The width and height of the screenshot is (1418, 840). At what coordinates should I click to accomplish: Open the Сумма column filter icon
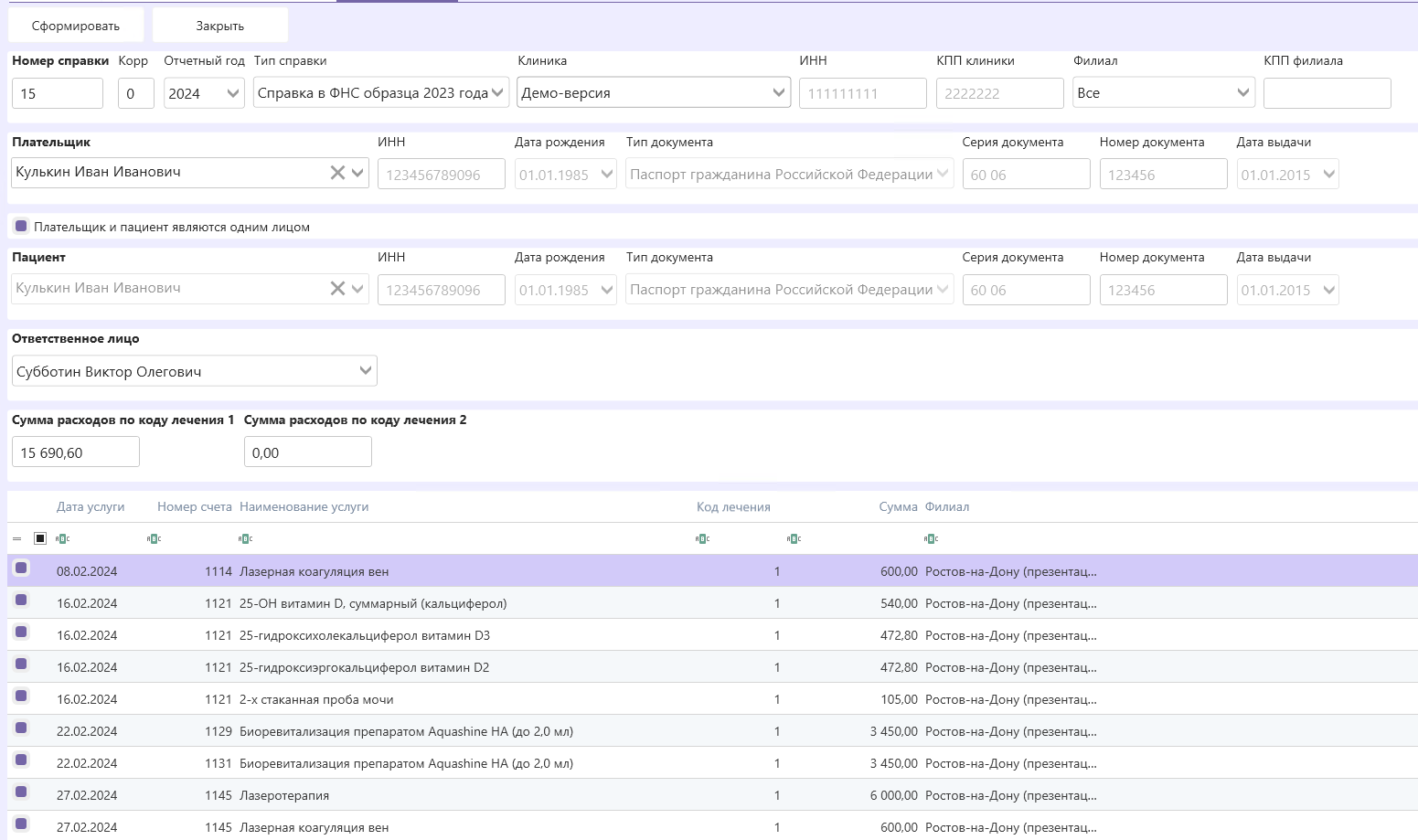tap(794, 538)
